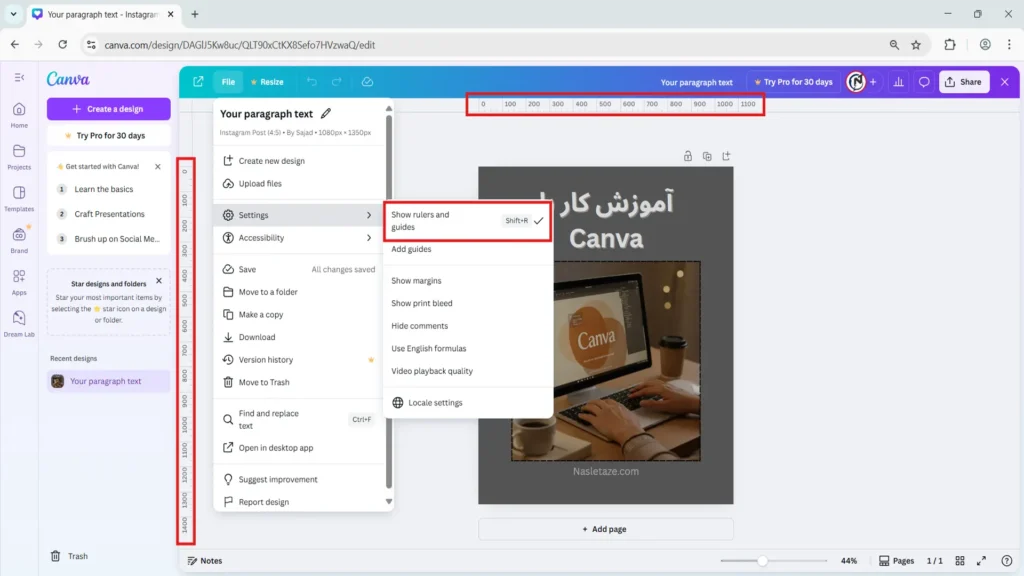
Task: Open Video playback quality
Action: (468, 371)
